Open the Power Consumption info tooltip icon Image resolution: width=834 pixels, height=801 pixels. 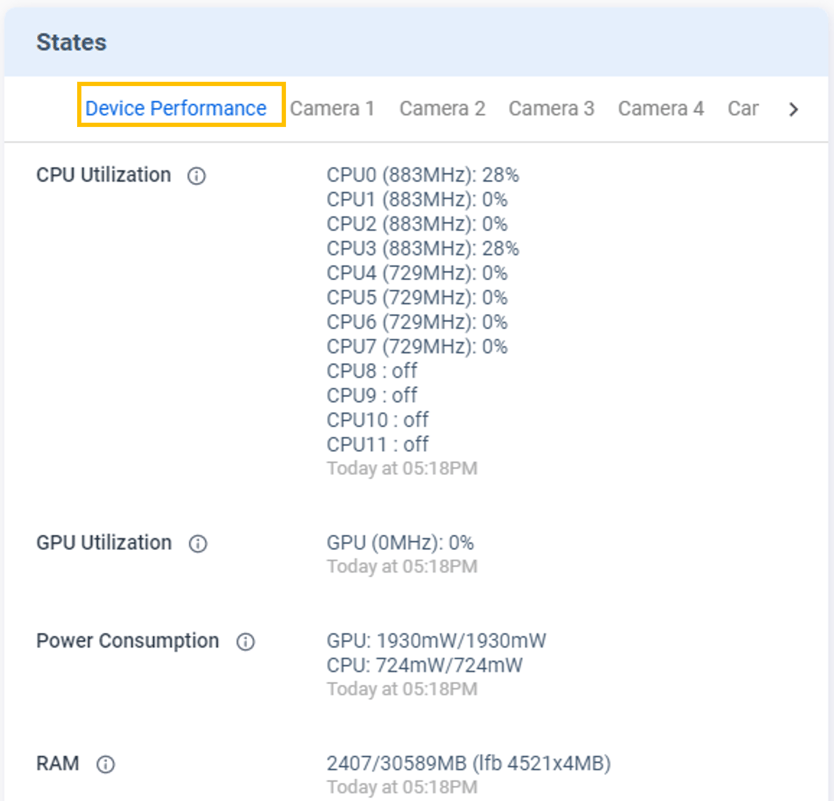[245, 642]
